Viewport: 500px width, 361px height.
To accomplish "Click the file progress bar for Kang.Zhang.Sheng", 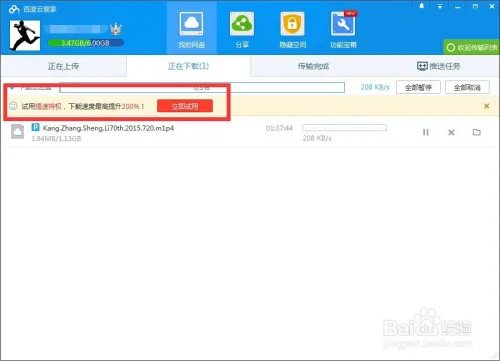I will click(x=344, y=128).
